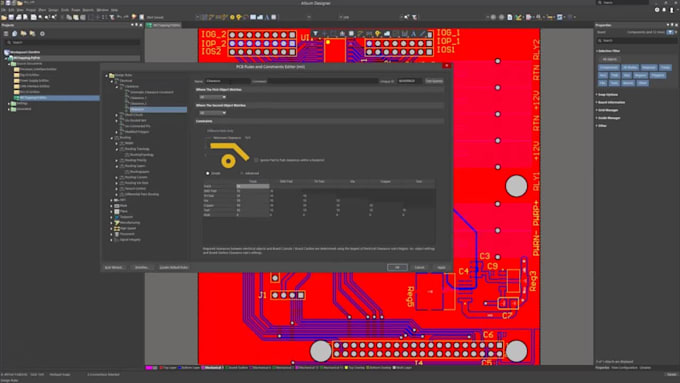Click the gear settings icon in Projects panel
Screen dimensions: 680x383
coord(42,33)
